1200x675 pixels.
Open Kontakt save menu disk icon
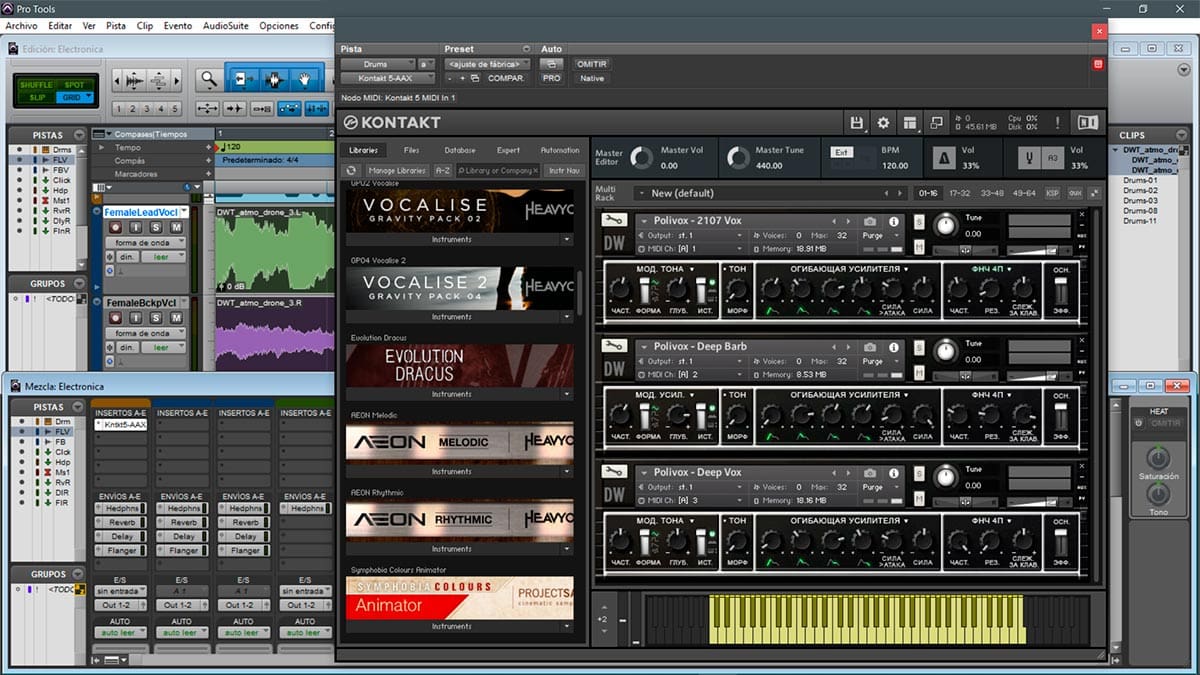point(857,122)
